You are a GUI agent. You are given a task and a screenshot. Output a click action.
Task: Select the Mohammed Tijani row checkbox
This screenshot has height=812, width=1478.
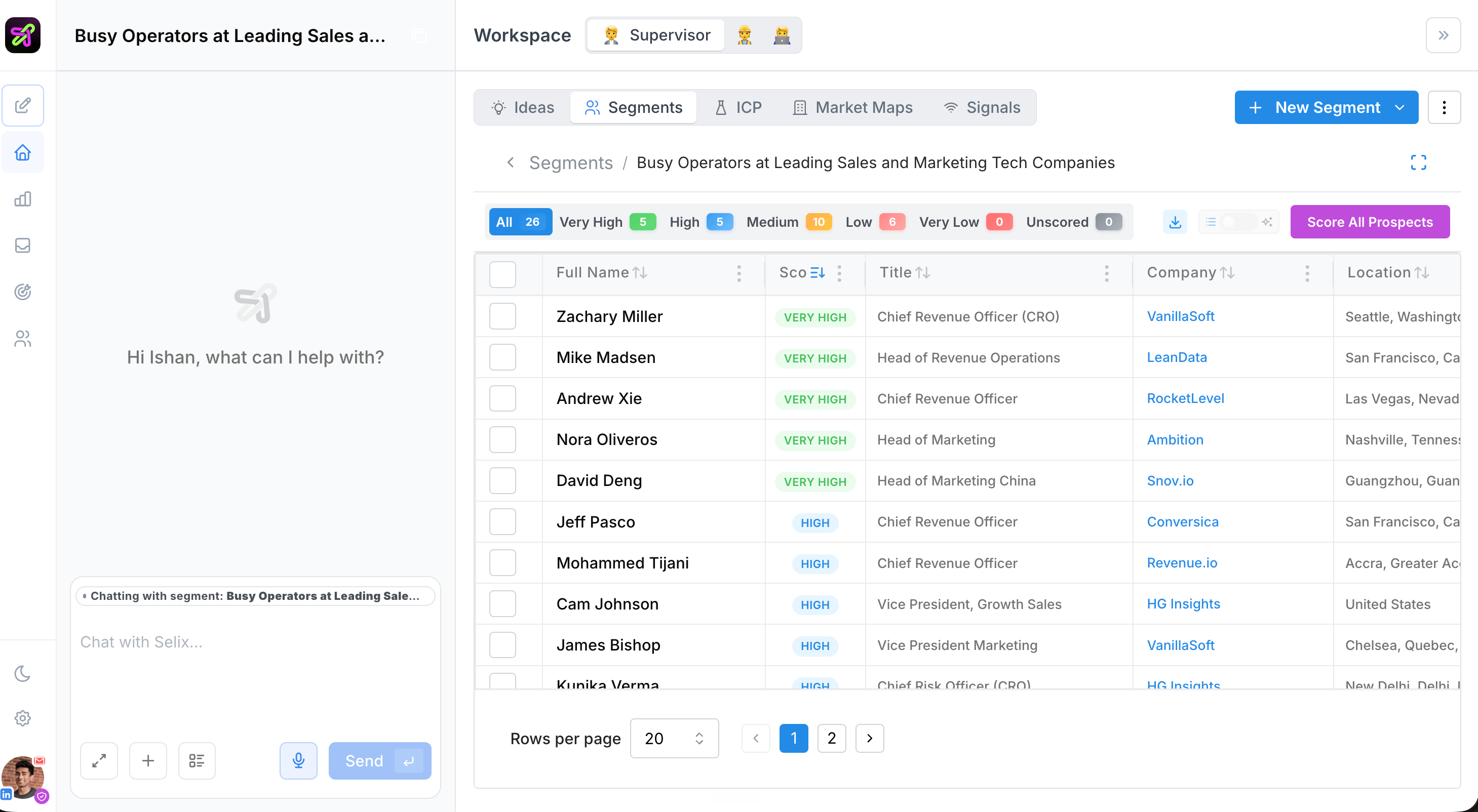[502, 563]
